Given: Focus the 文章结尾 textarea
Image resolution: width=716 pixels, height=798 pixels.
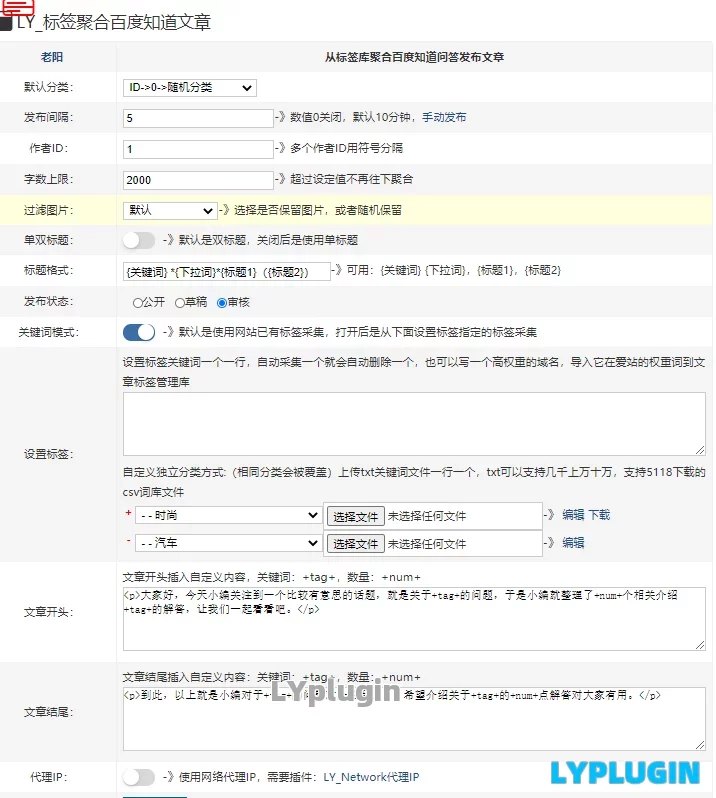Looking at the screenshot, I should (x=414, y=719).
